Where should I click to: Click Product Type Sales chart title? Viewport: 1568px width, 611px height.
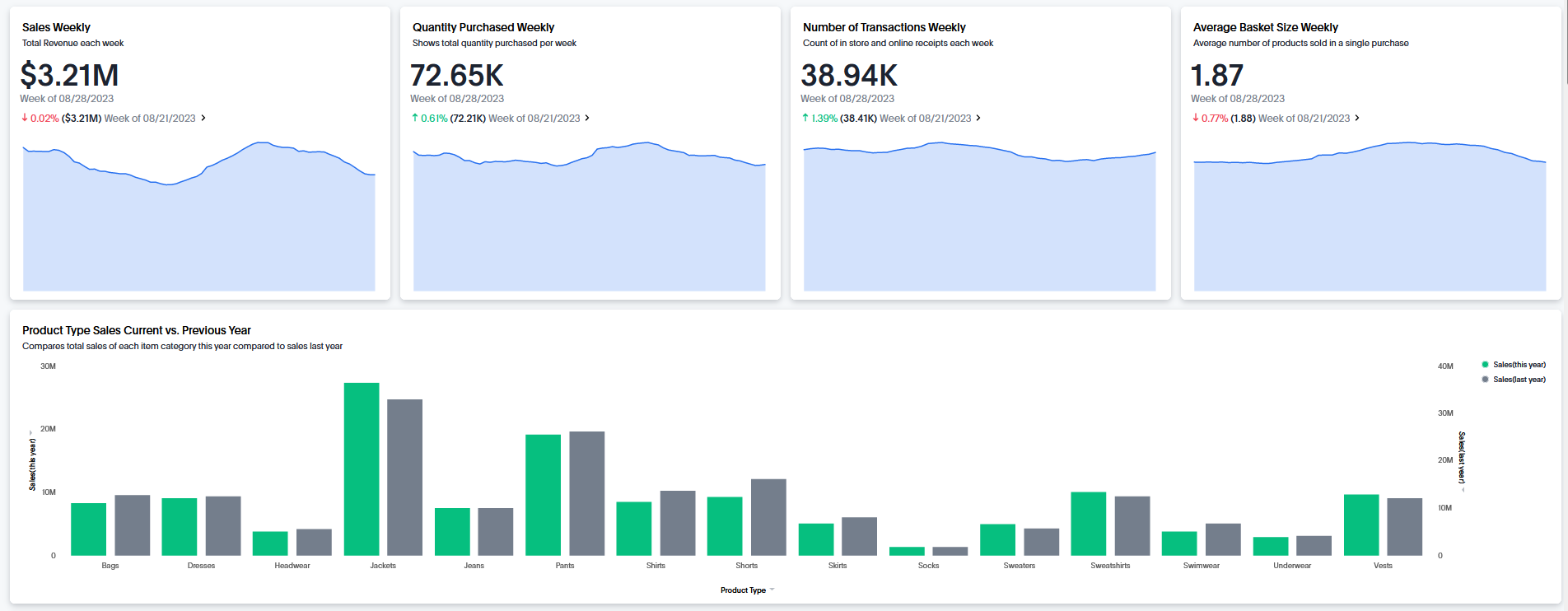click(137, 330)
